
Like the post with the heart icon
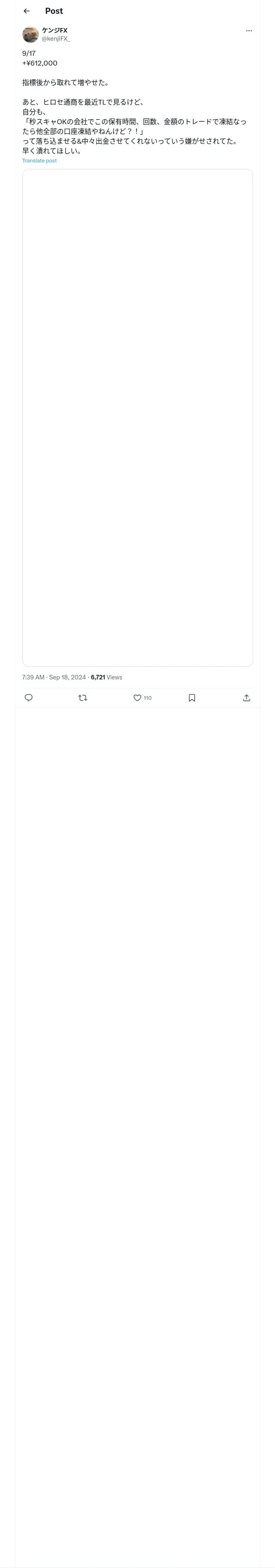click(137, 698)
